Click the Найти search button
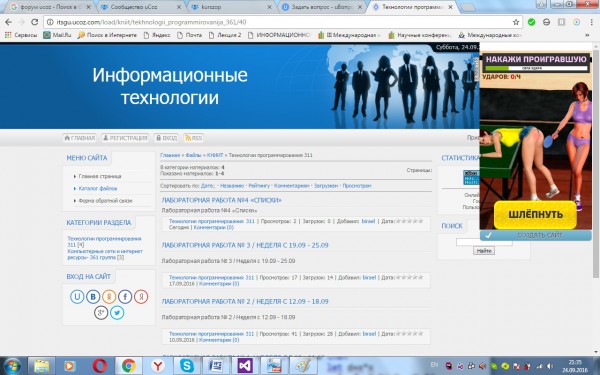 (484, 251)
